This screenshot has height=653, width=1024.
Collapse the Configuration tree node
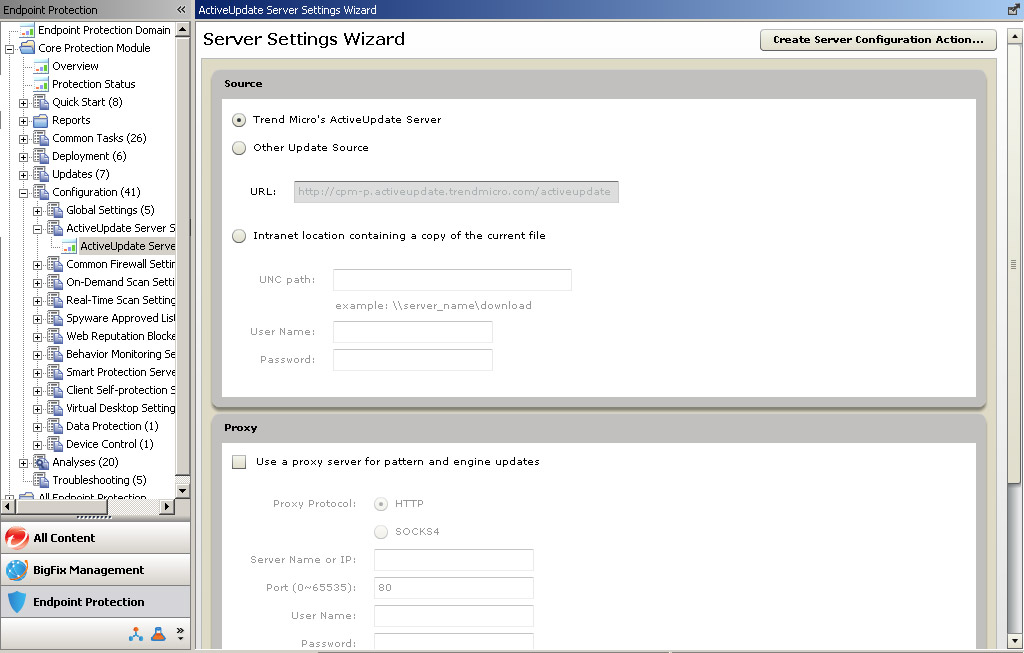point(26,192)
